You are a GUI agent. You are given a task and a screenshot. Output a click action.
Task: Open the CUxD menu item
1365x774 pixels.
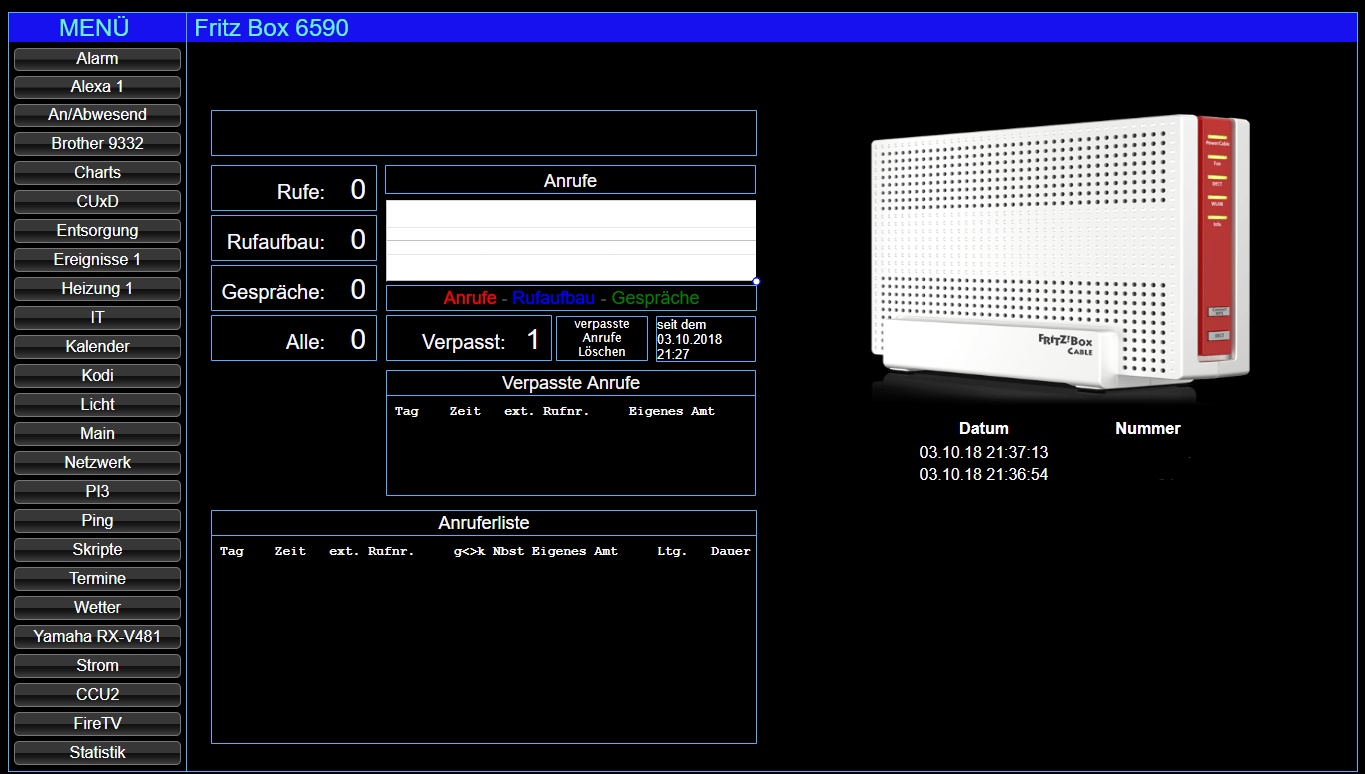tap(97, 202)
